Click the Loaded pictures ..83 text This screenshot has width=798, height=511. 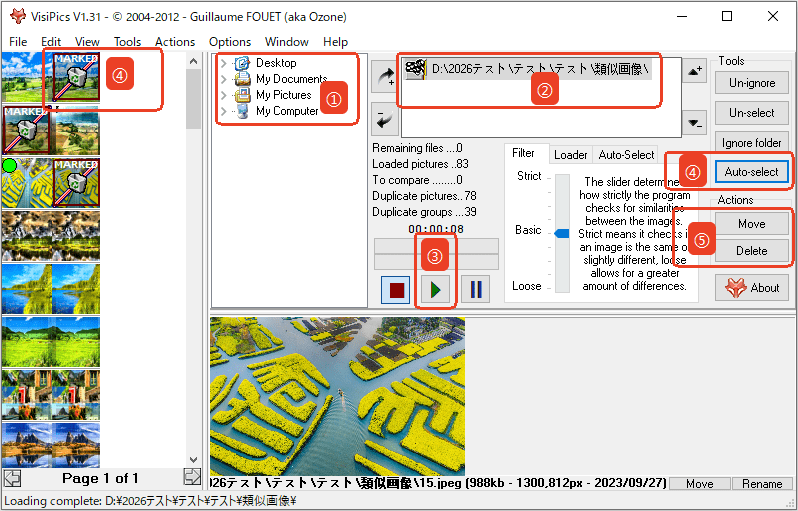[x=420, y=164]
